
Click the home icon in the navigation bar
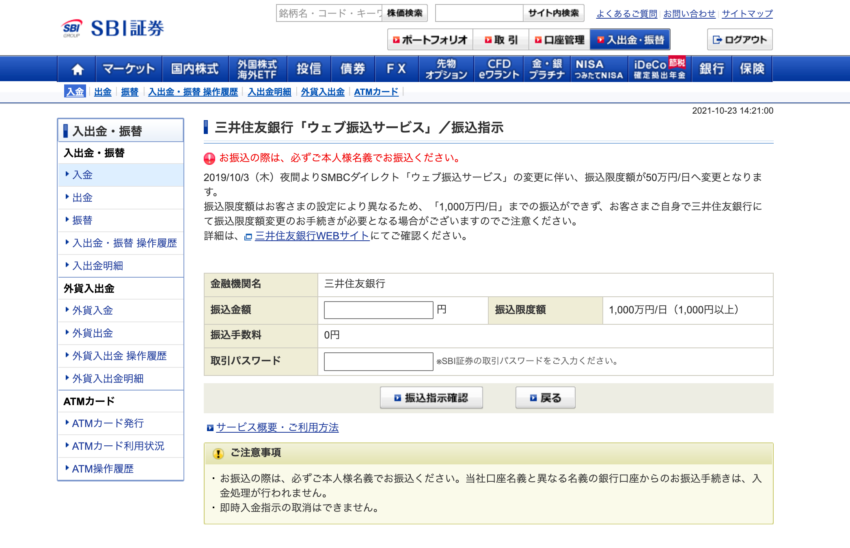tap(78, 69)
